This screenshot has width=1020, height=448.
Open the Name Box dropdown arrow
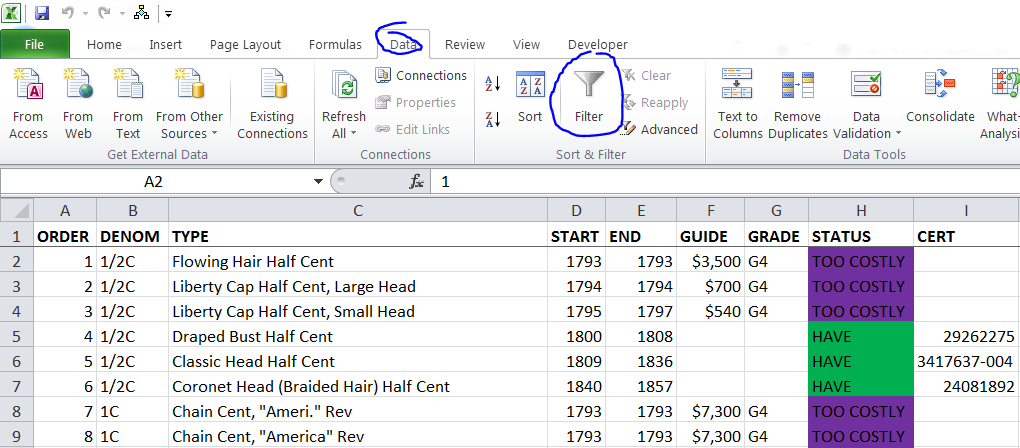318,182
